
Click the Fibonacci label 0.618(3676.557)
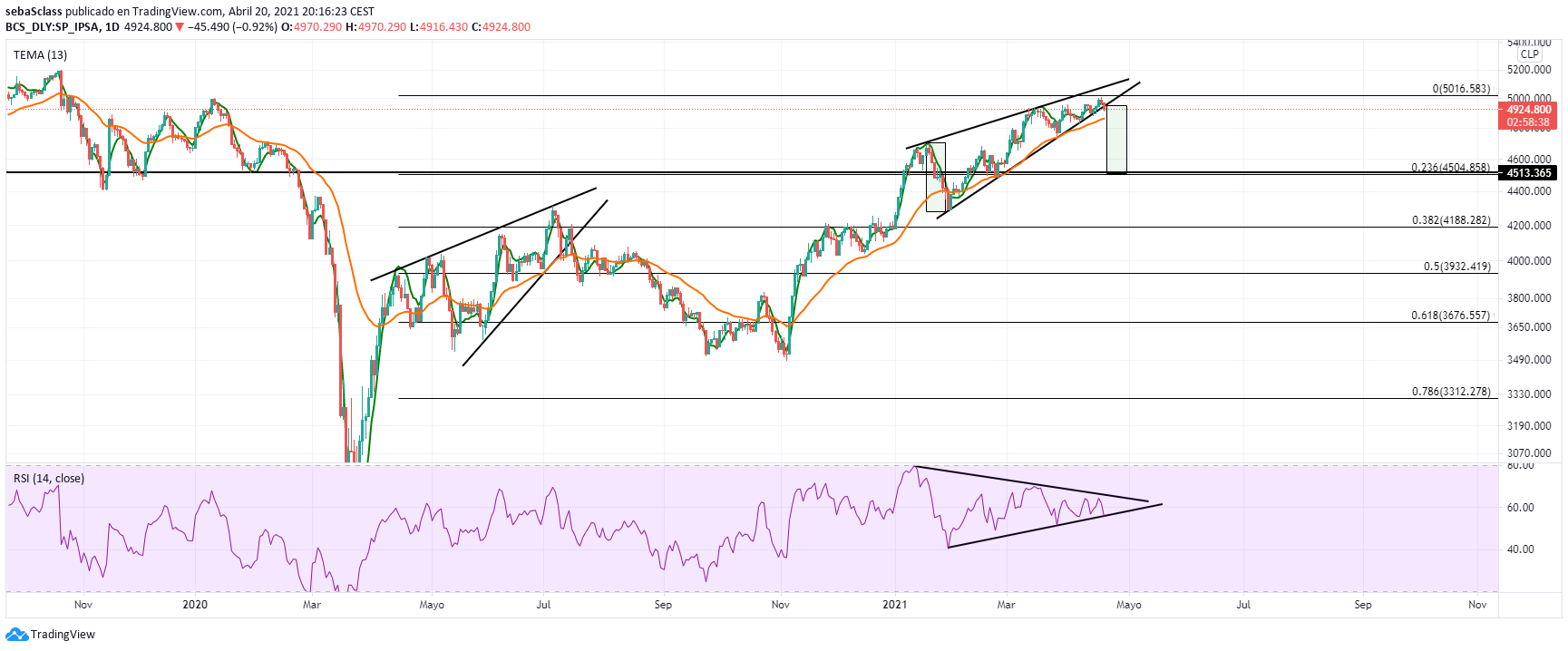pos(1450,316)
